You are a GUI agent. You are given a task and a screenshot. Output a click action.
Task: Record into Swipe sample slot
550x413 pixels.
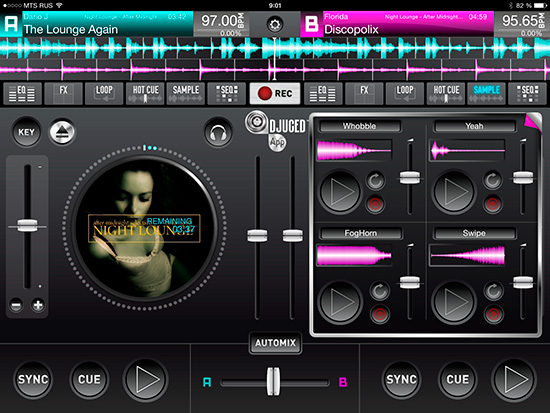tap(494, 314)
